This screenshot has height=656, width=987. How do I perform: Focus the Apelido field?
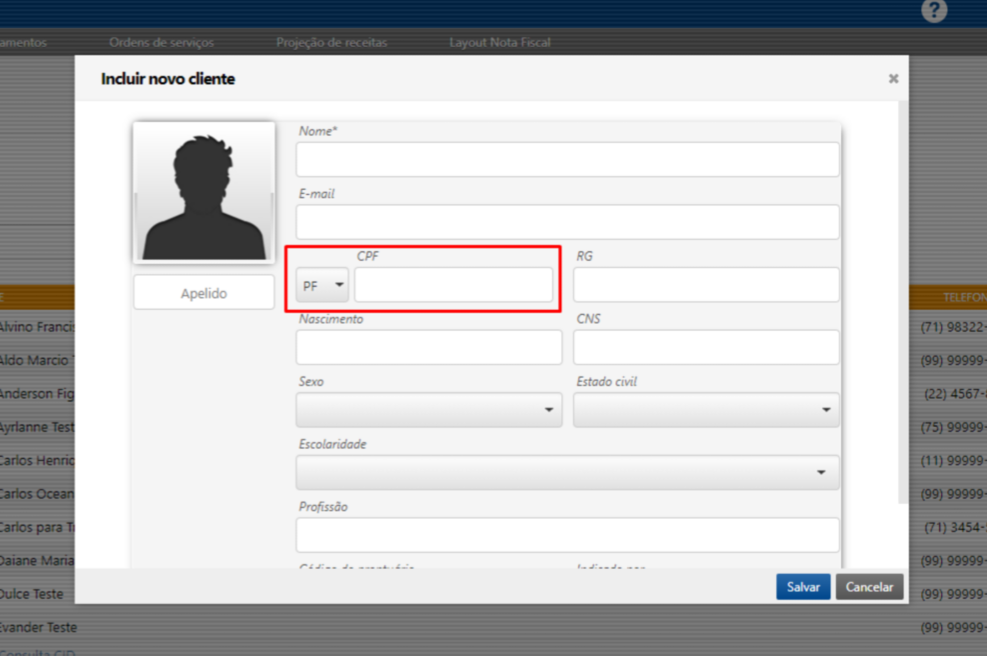tap(204, 293)
